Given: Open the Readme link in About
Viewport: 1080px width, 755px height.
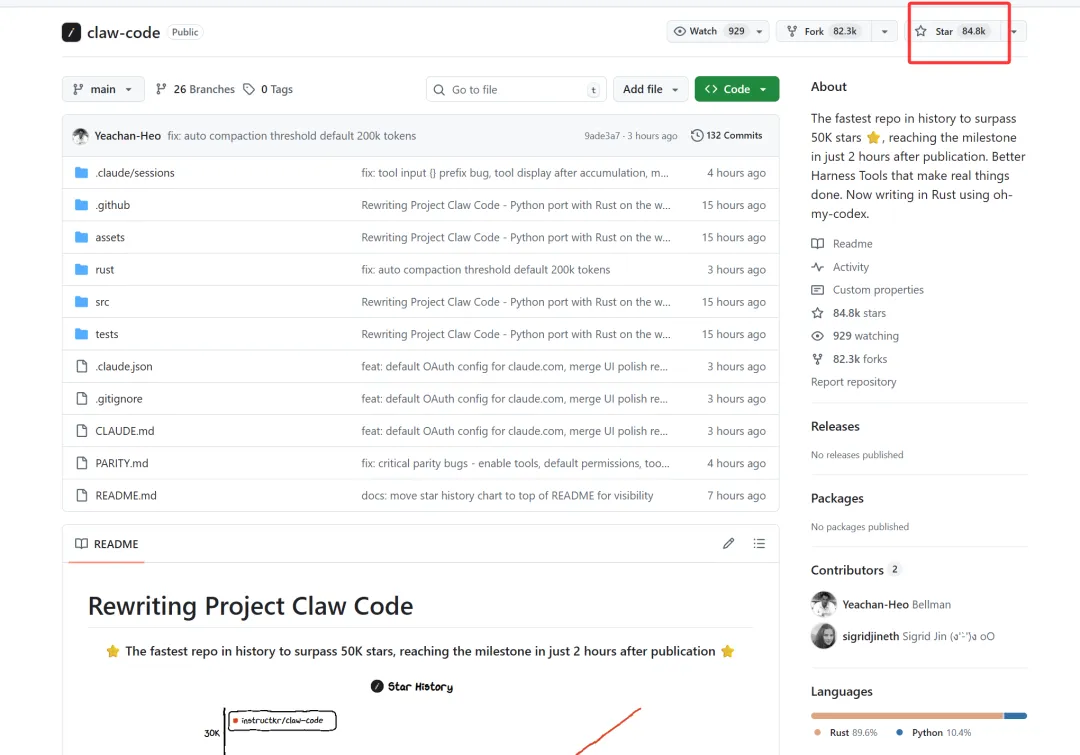Looking at the screenshot, I should (842, 243).
